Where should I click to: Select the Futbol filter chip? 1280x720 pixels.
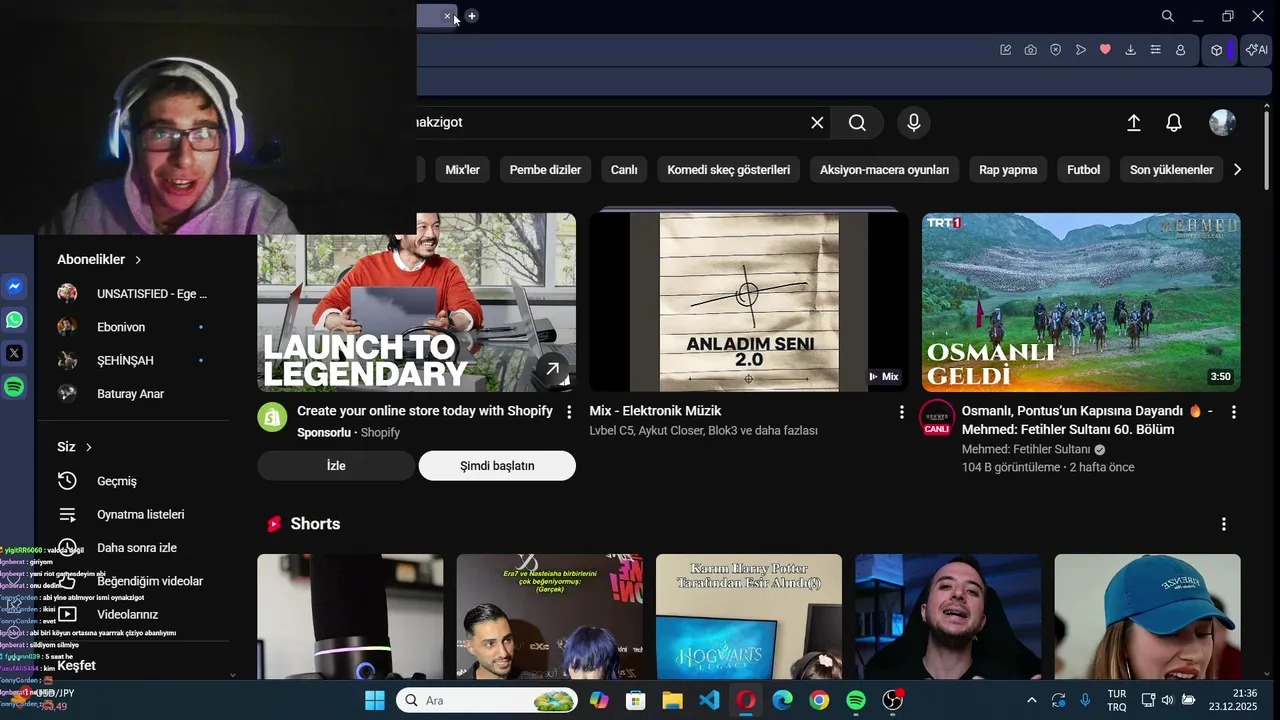pyautogui.click(x=1083, y=170)
